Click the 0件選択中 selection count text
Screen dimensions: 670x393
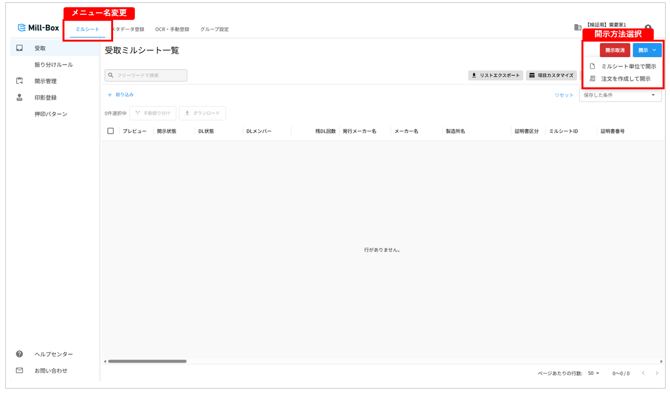(x=115, y=113)
